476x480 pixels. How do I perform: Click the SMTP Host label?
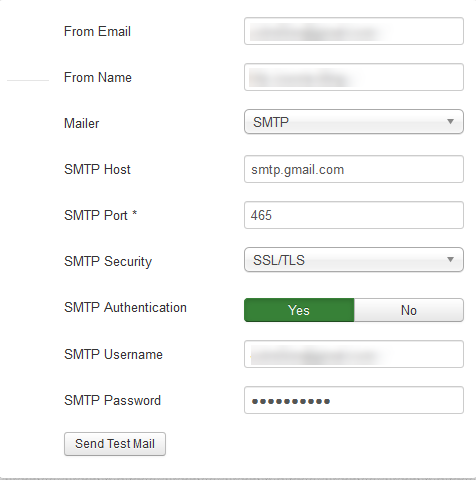(x=97, y=169)
